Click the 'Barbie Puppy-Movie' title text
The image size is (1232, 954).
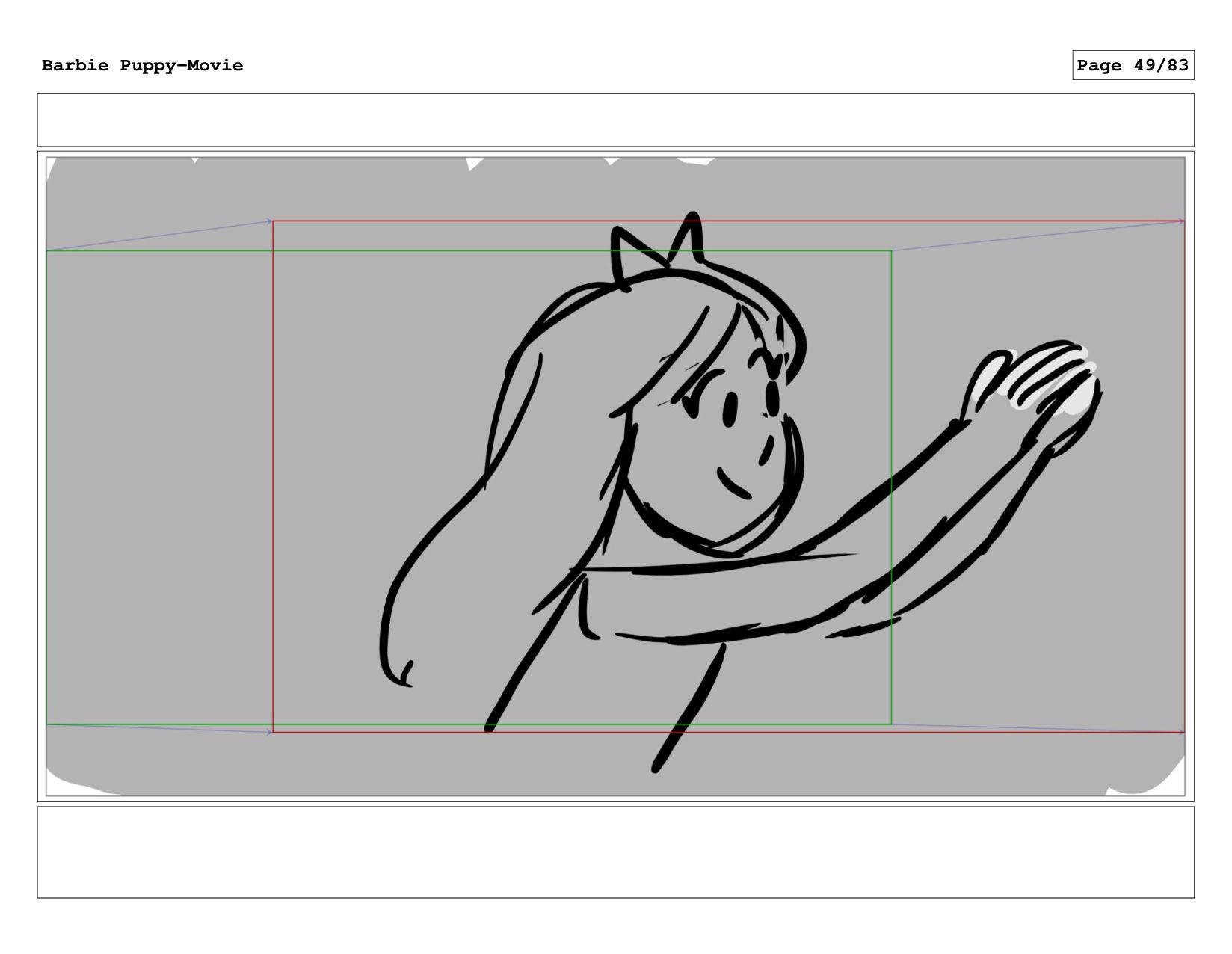[x=142, y=66]
